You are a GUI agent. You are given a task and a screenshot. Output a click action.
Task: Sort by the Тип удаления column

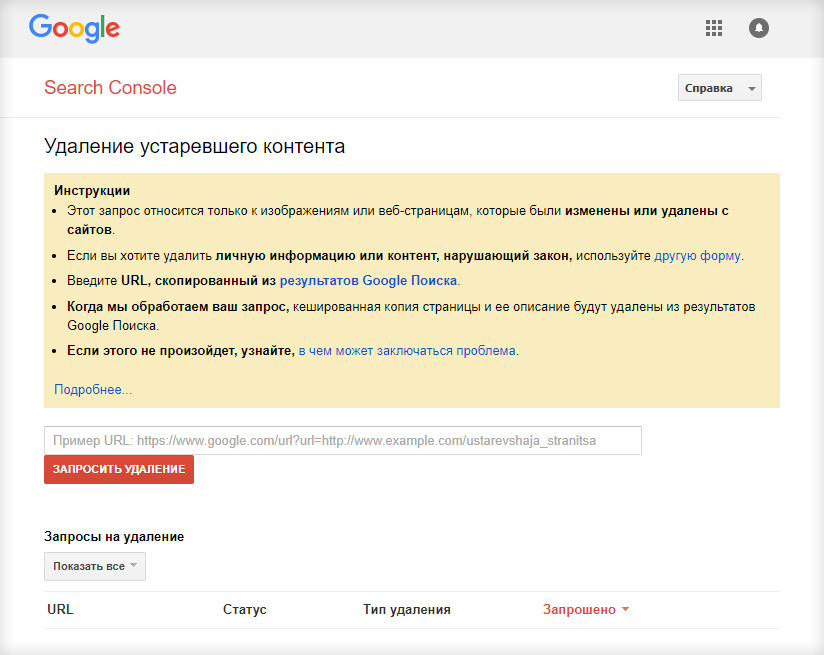pyautogui.click(x=407, y=609)
